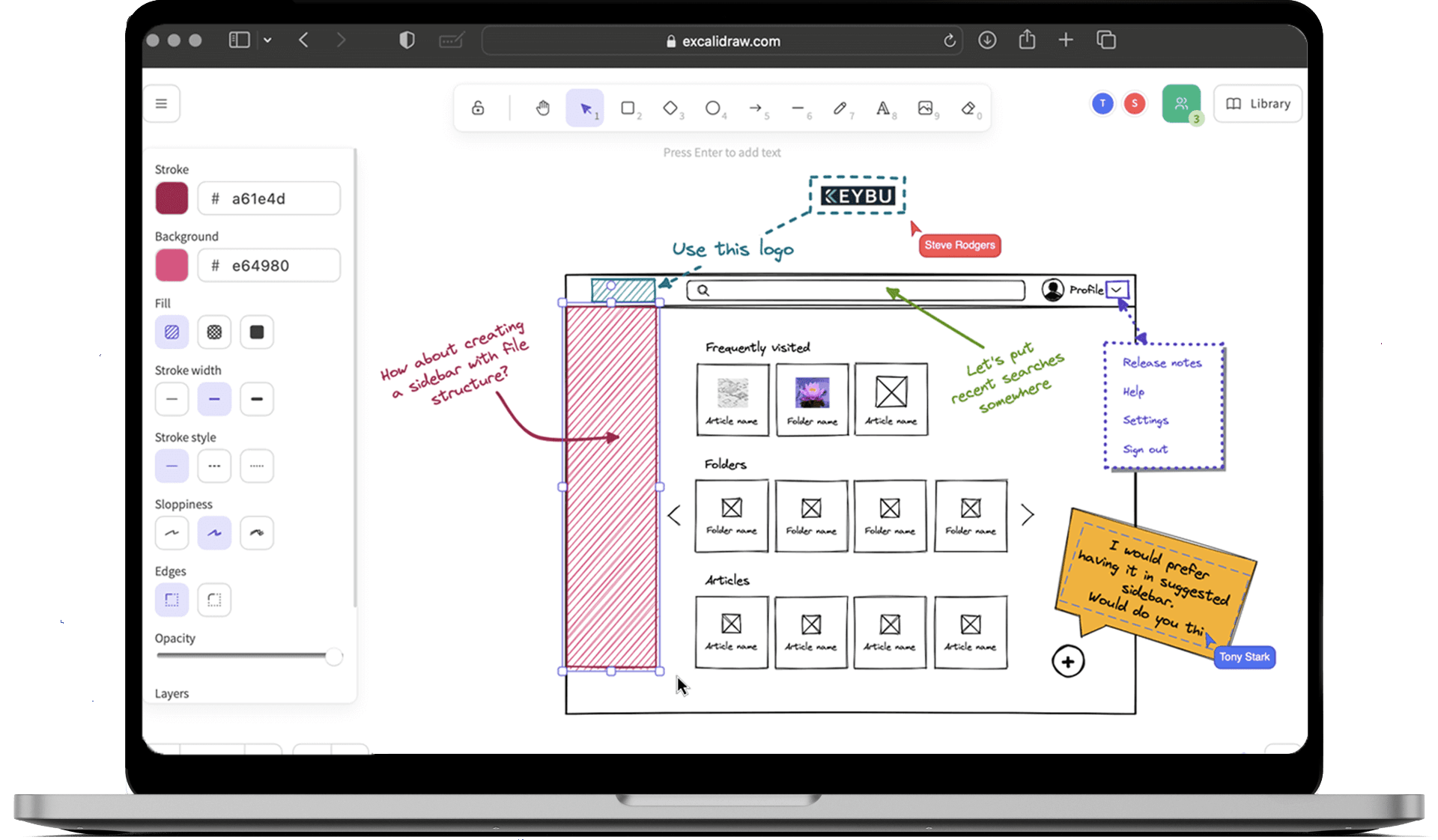Select the Eraser tool
The image size is (1438, 840).
968,109
